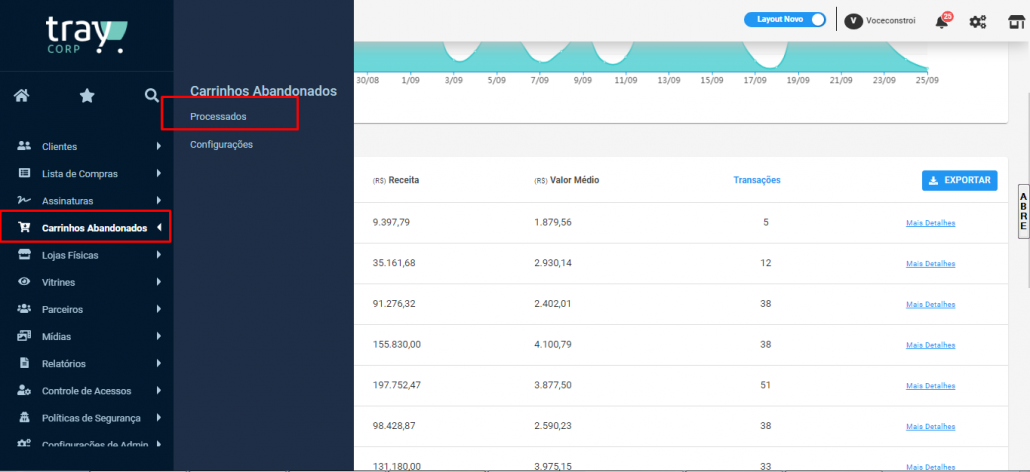This screenshot has height=472, width=1030.
Task: Expand the Relatórios submenu arrow
Action: point(159,364)
